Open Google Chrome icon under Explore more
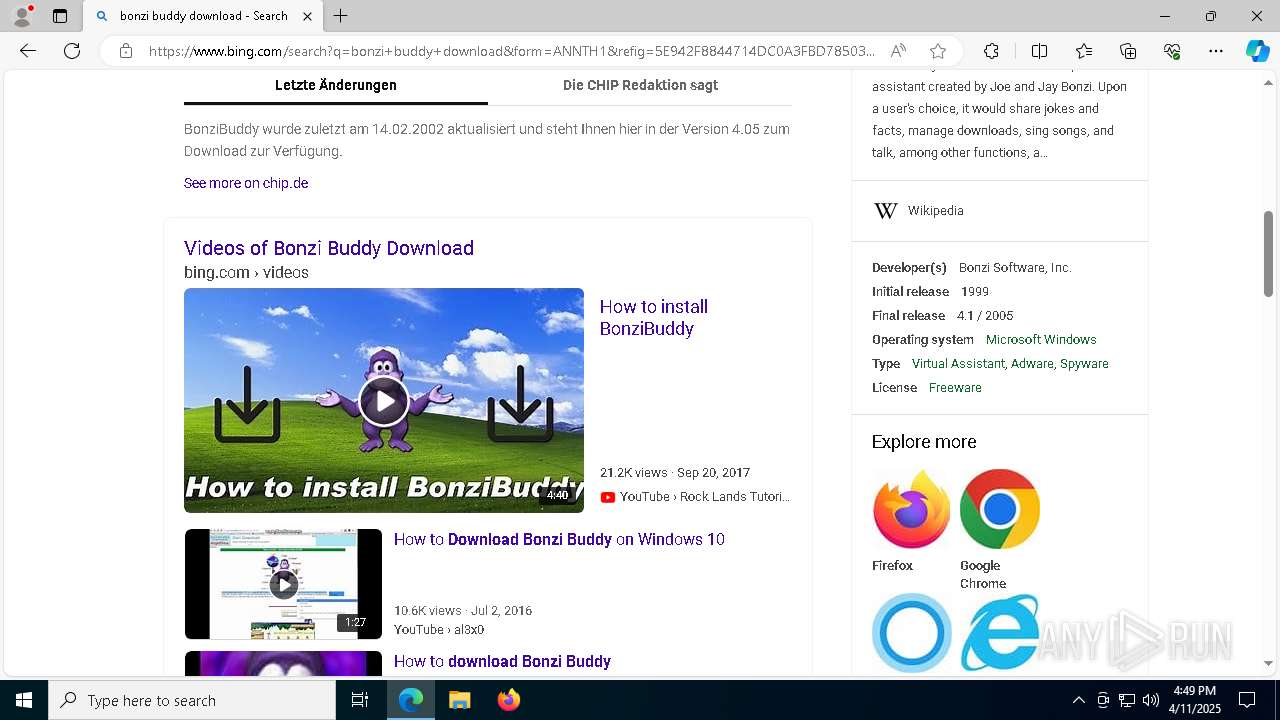Viewport: 1280px width, 720px height. tap(1000, 509)
